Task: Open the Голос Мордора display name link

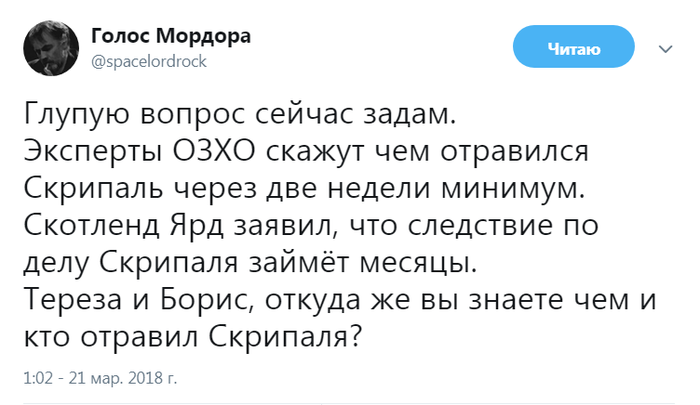Action: click(171, 36)
